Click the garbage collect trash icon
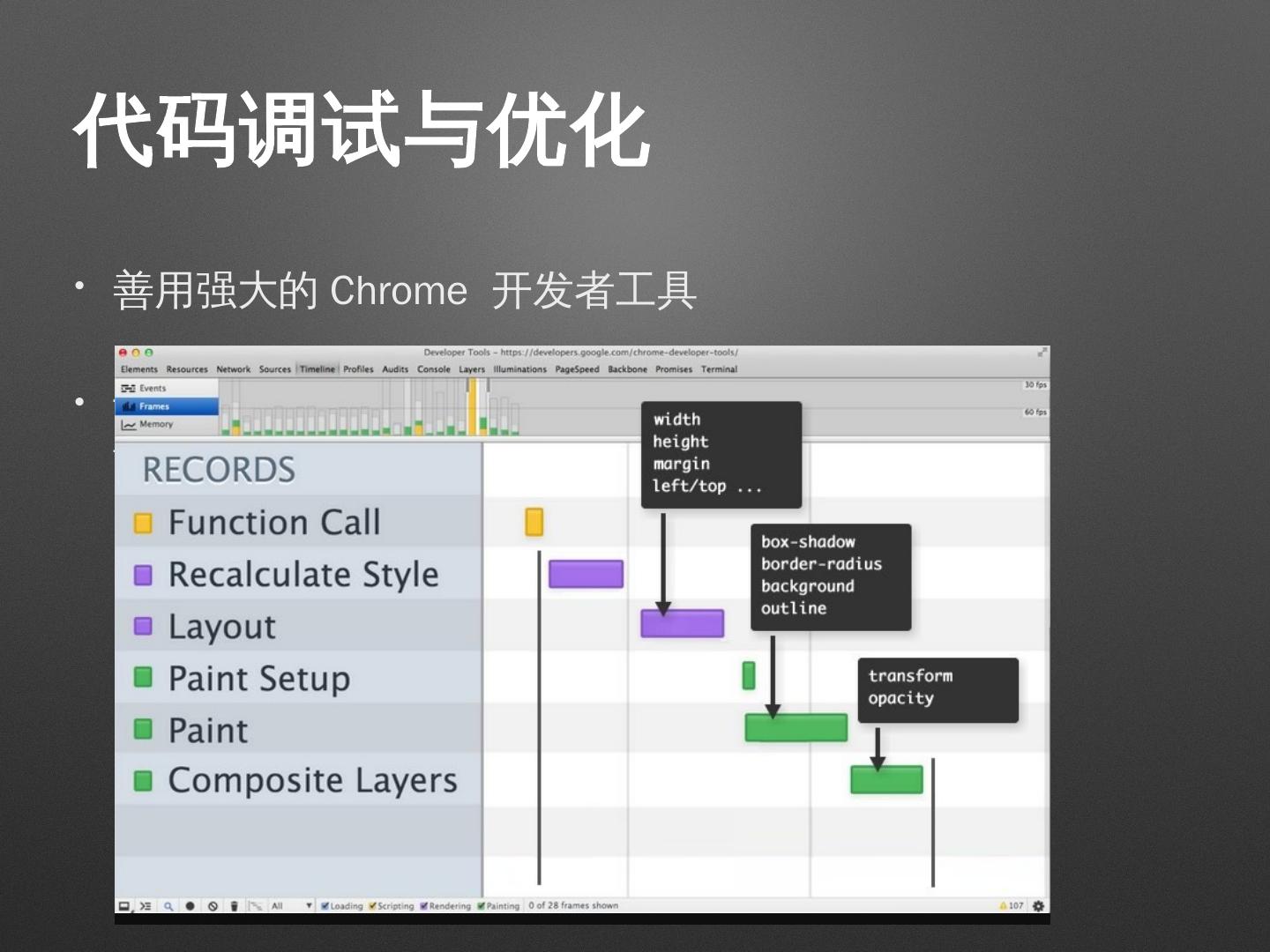Image resolution: width=1270 pixels, height=952 pixels. point(234,906)
